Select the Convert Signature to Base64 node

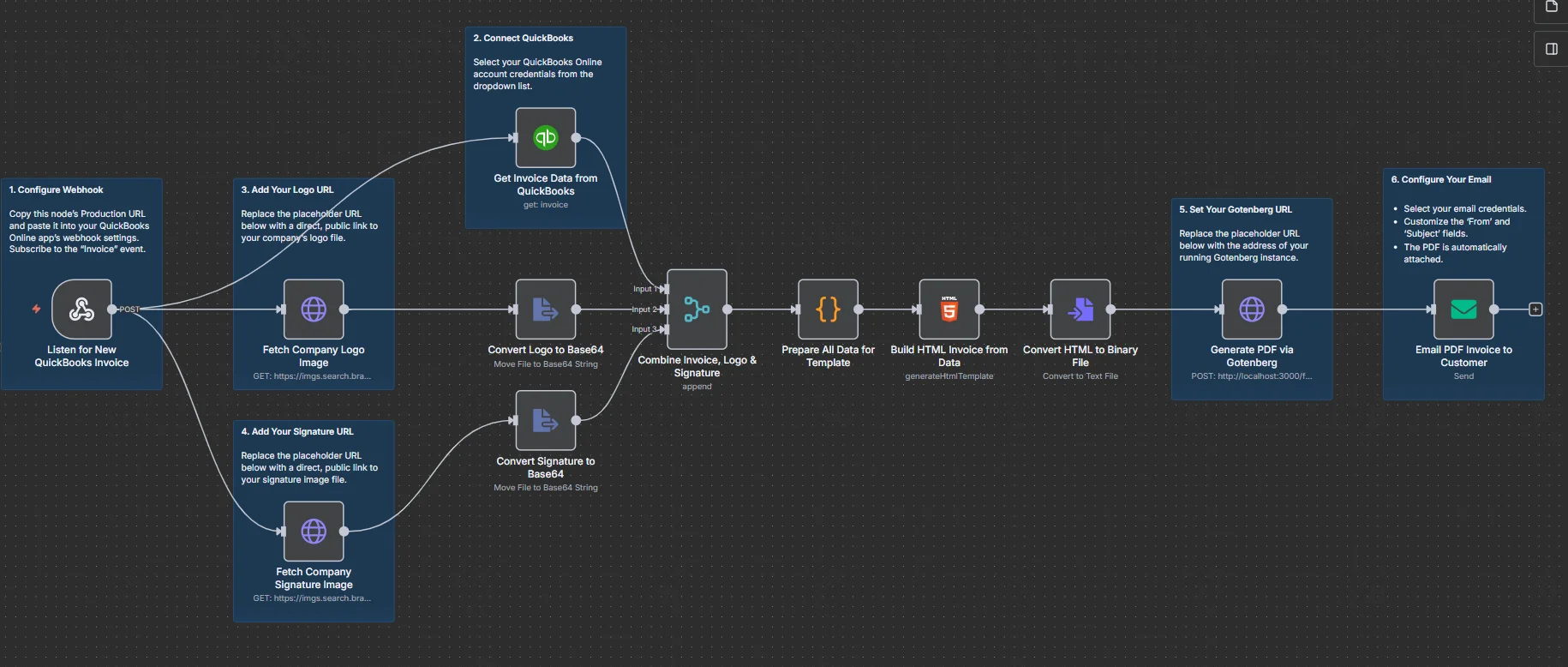(545, 420)
